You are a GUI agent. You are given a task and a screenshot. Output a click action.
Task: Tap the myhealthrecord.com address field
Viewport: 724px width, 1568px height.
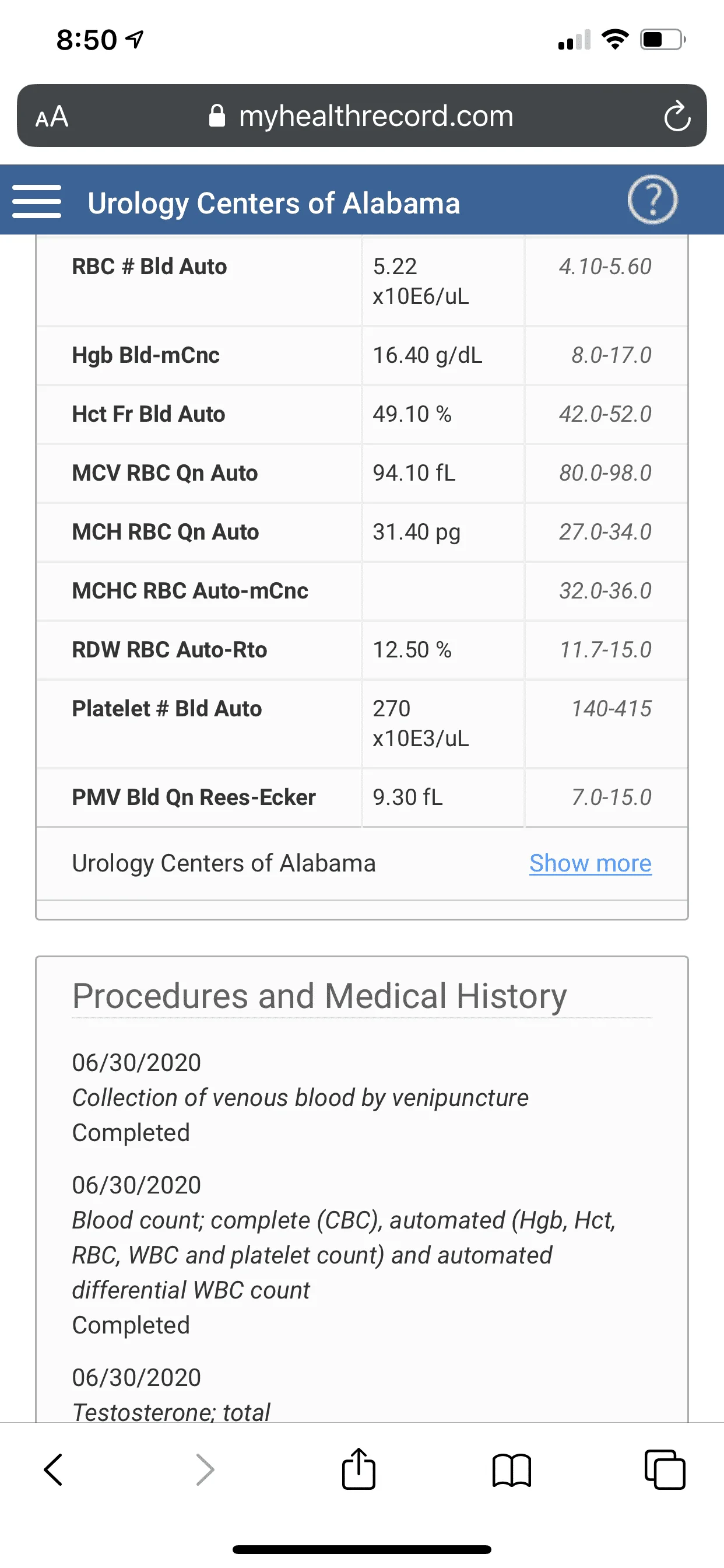coord(361,116)
